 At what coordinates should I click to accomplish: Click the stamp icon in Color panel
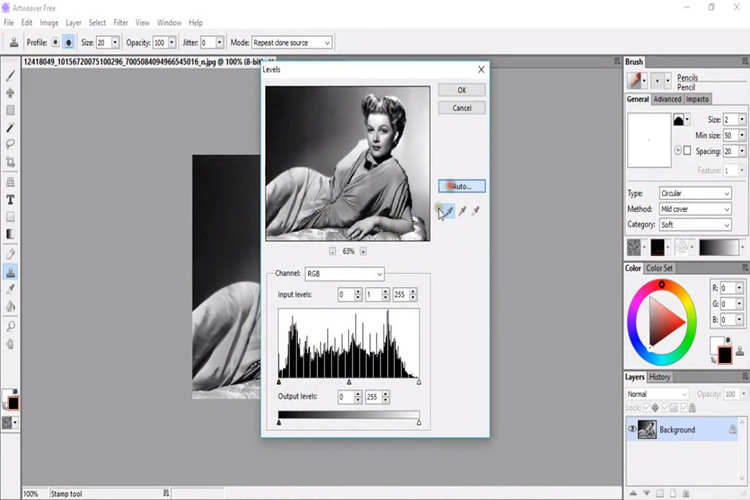[740, 352]
